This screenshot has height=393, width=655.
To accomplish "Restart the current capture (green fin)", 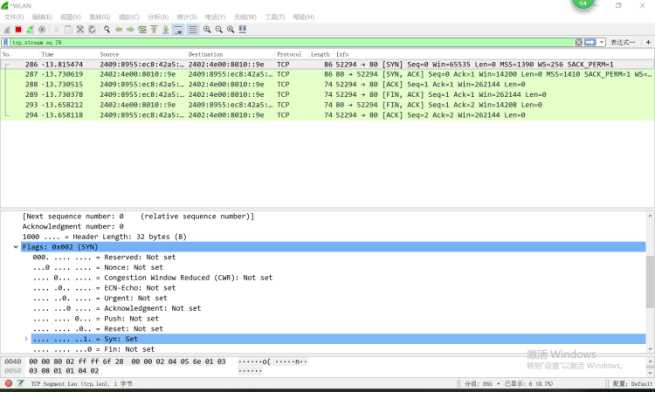I will (x=30, y=29).
